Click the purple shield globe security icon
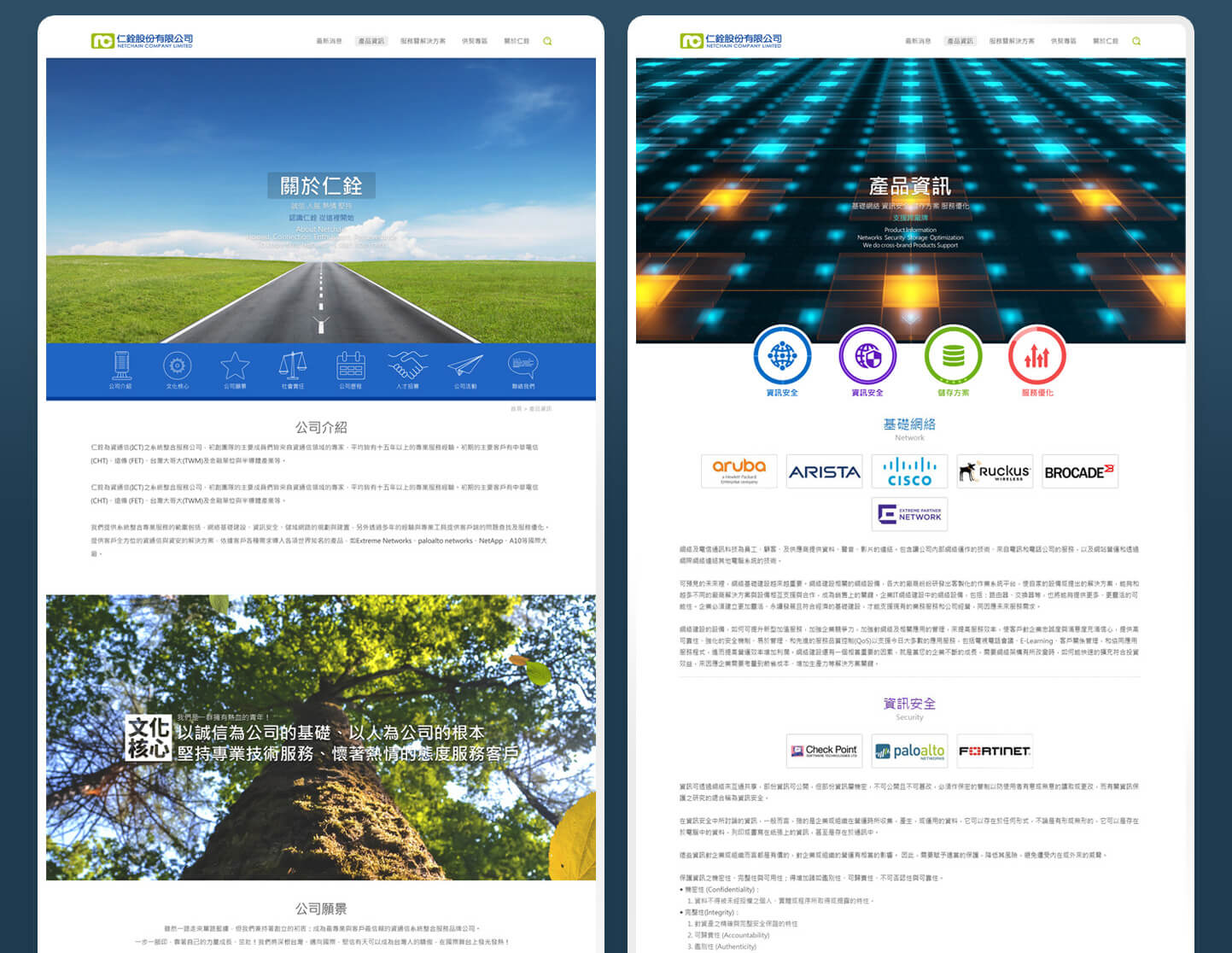Image resolution: width=1232 pixels, height=953 pixels. point(867,355)
